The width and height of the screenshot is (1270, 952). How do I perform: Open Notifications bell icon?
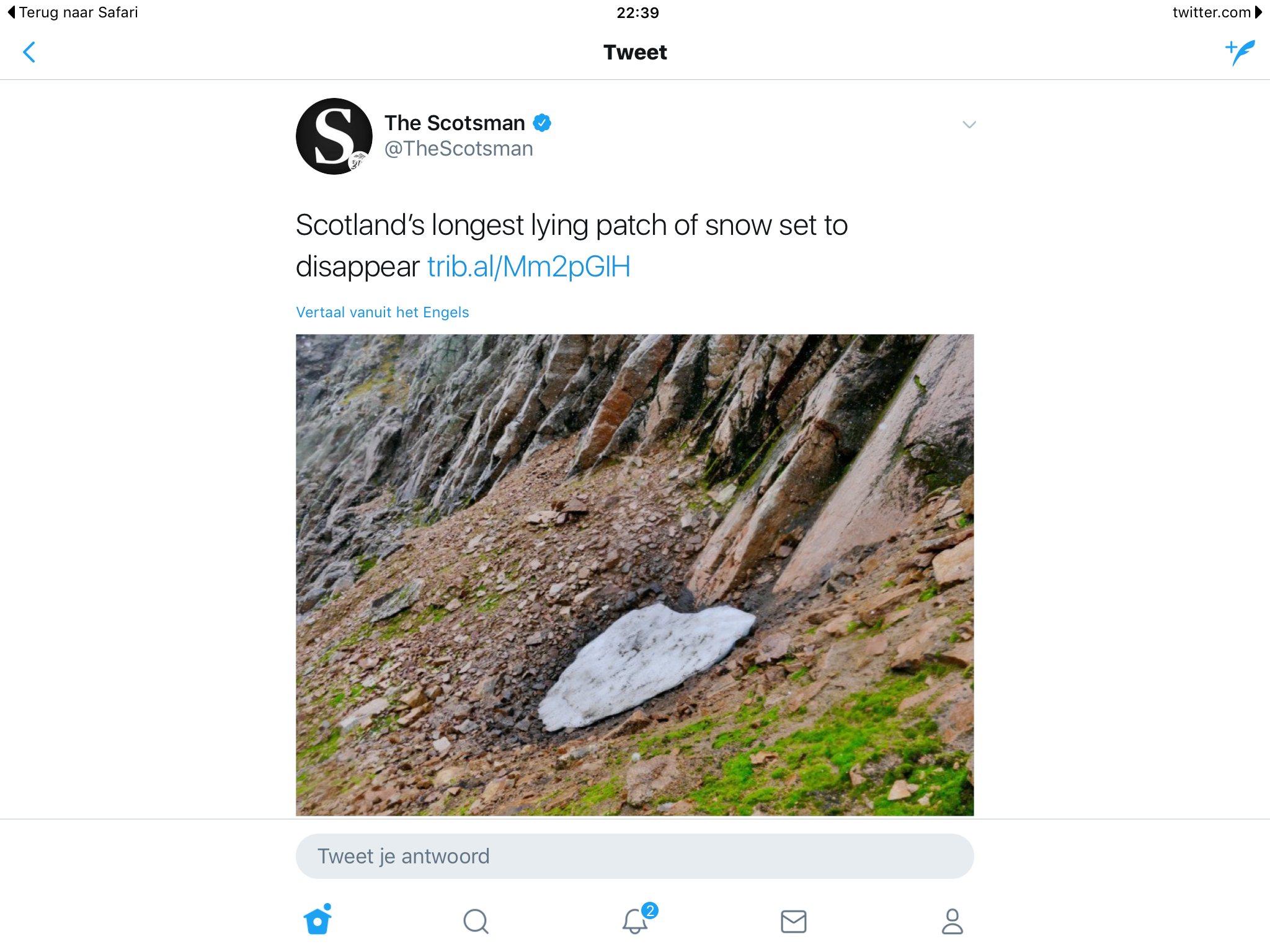[x=635, y=921]
